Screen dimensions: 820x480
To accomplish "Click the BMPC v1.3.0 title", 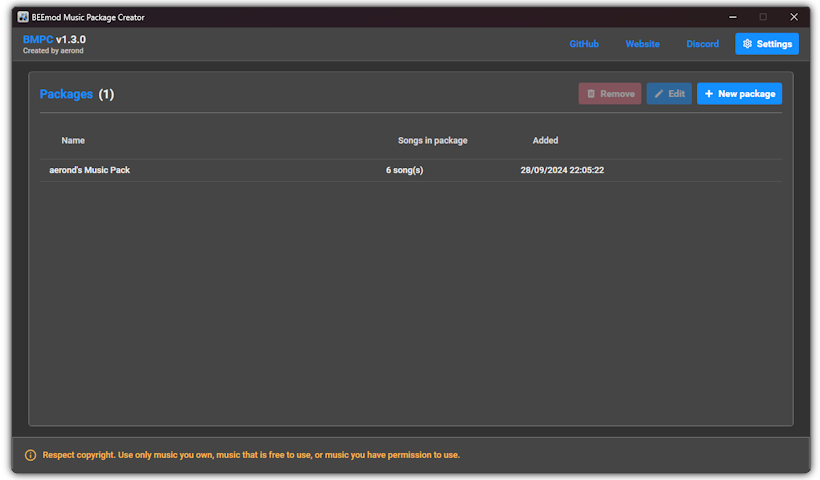I will [x=54, y=39].
